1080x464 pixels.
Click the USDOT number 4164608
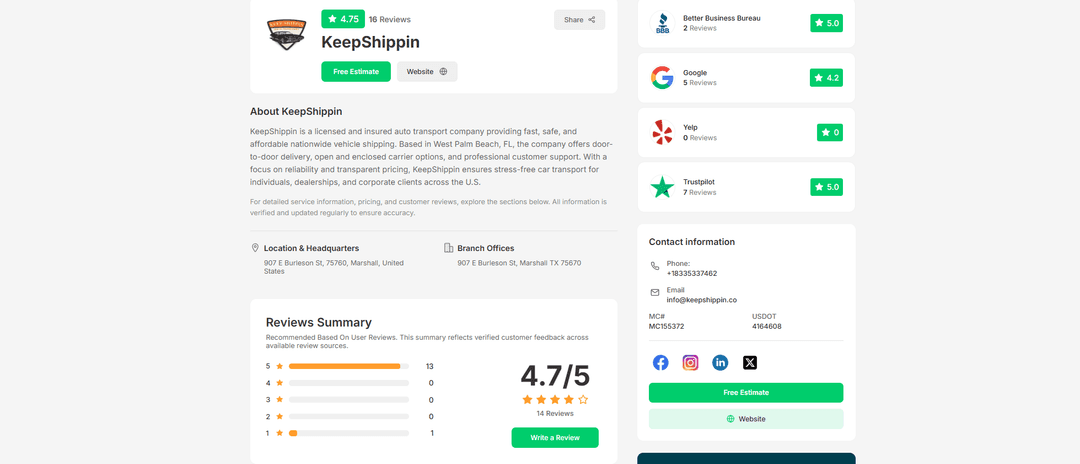[x=767, y=326]
